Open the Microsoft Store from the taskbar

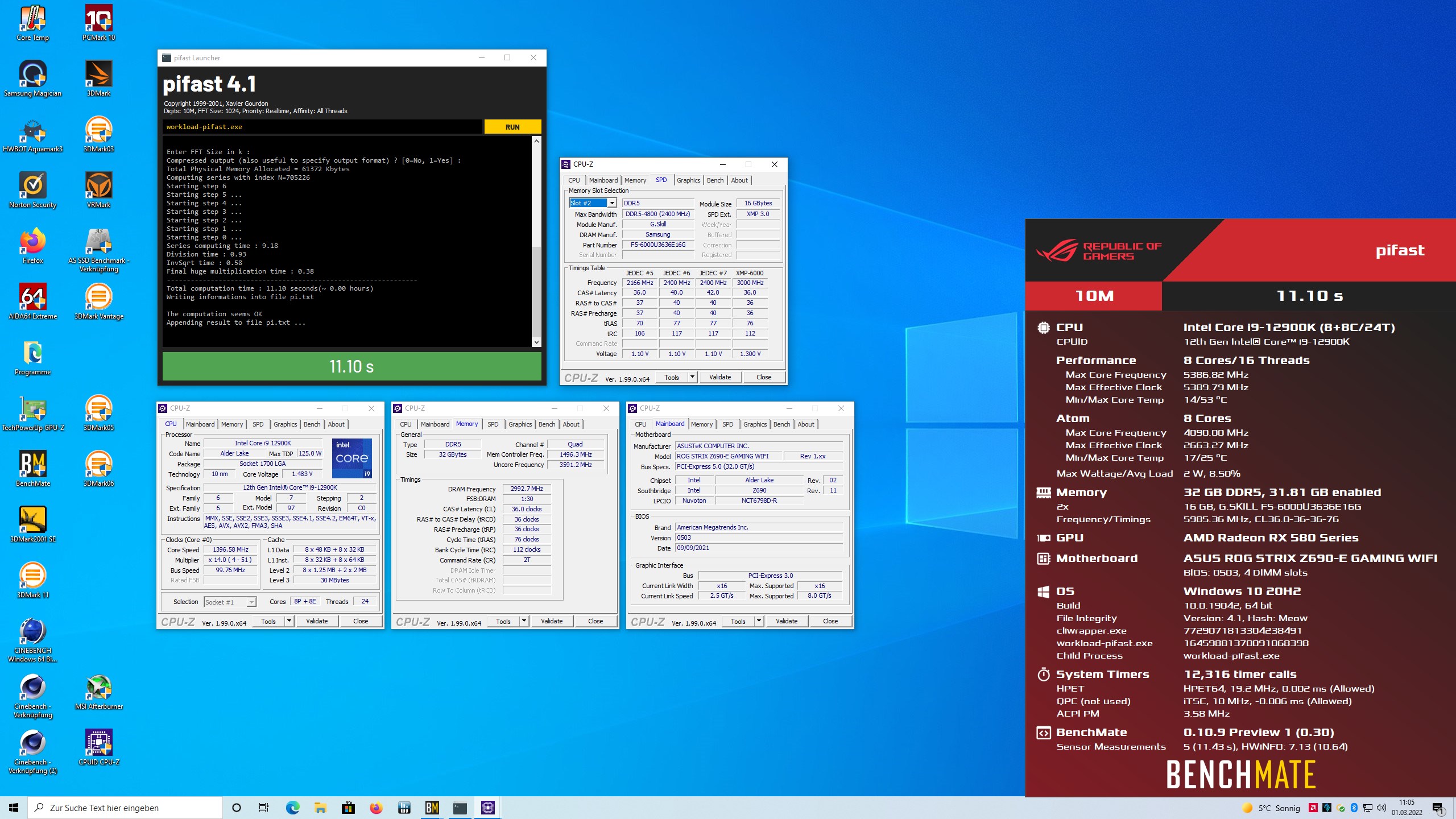[348, 808]
